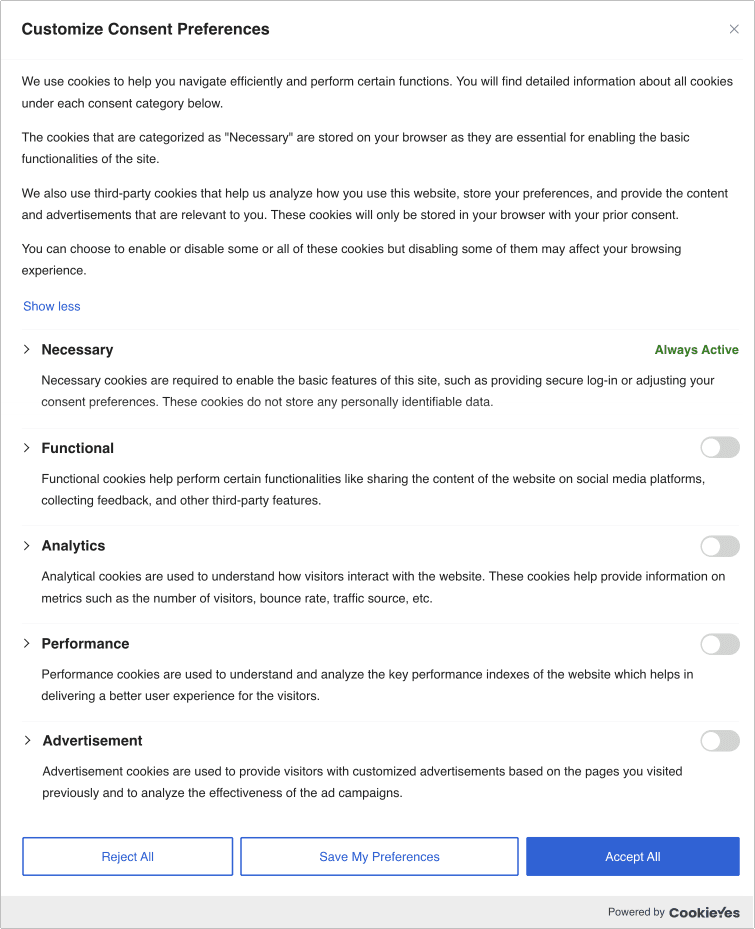
Task: Select the Advertisement category heading
Action: [x=92, y=741]
